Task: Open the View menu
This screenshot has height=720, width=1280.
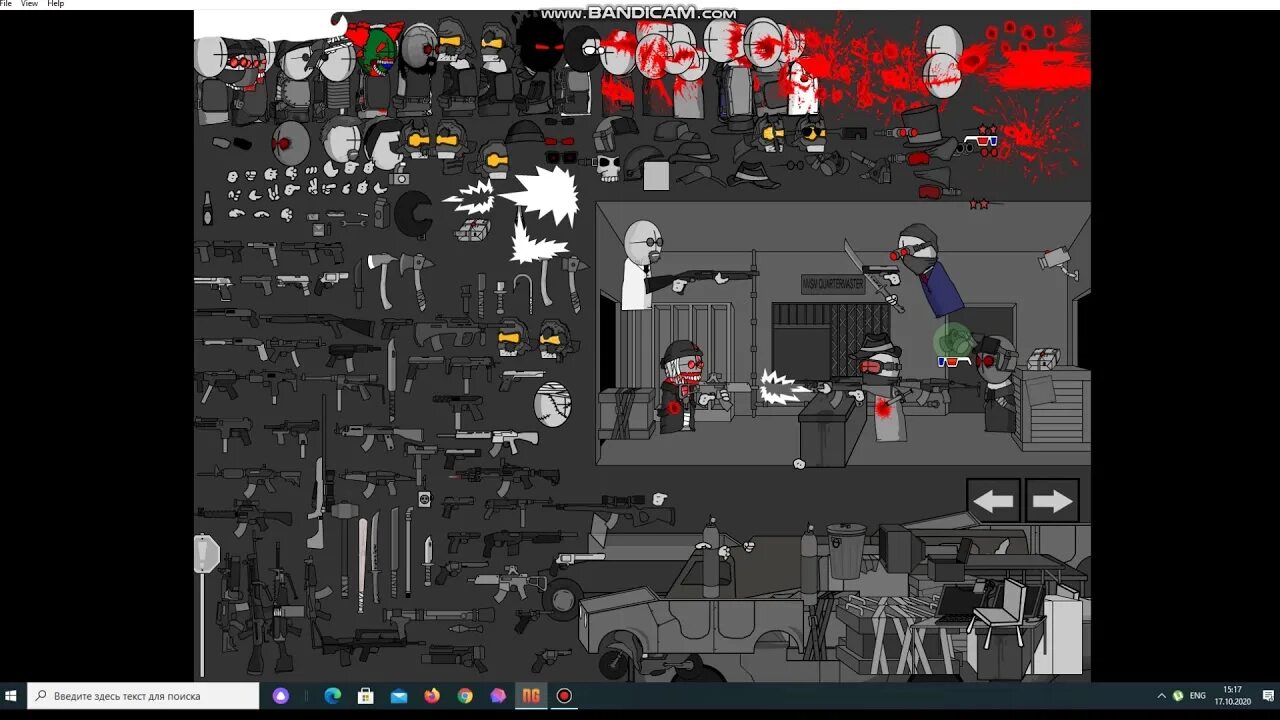Action: [29, 4]
